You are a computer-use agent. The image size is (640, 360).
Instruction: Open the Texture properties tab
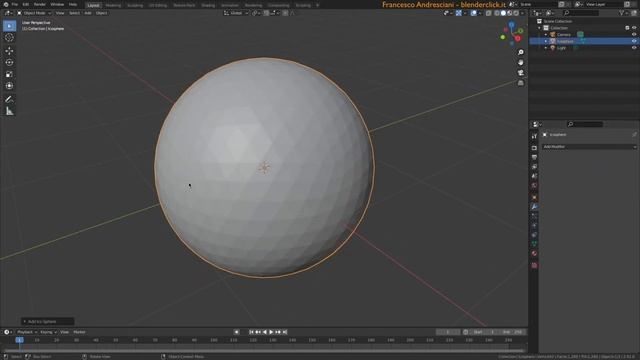[x=534, y=265]
